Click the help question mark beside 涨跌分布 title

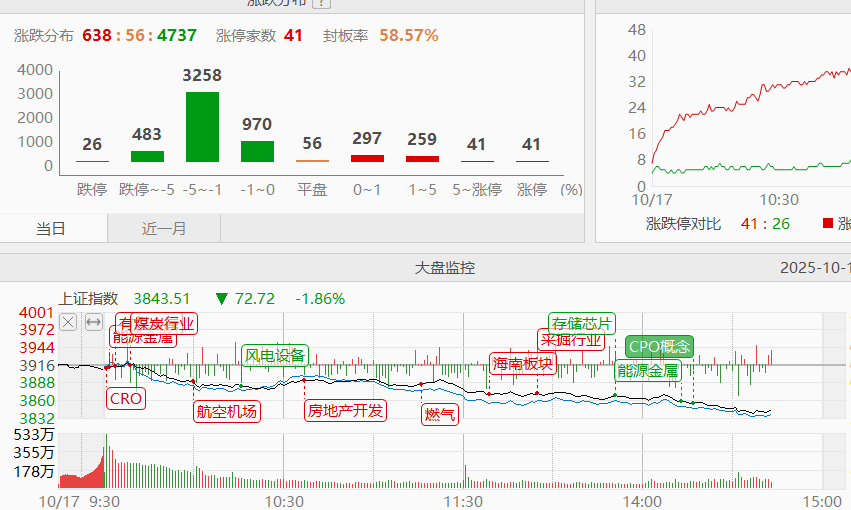click(321, 3)
